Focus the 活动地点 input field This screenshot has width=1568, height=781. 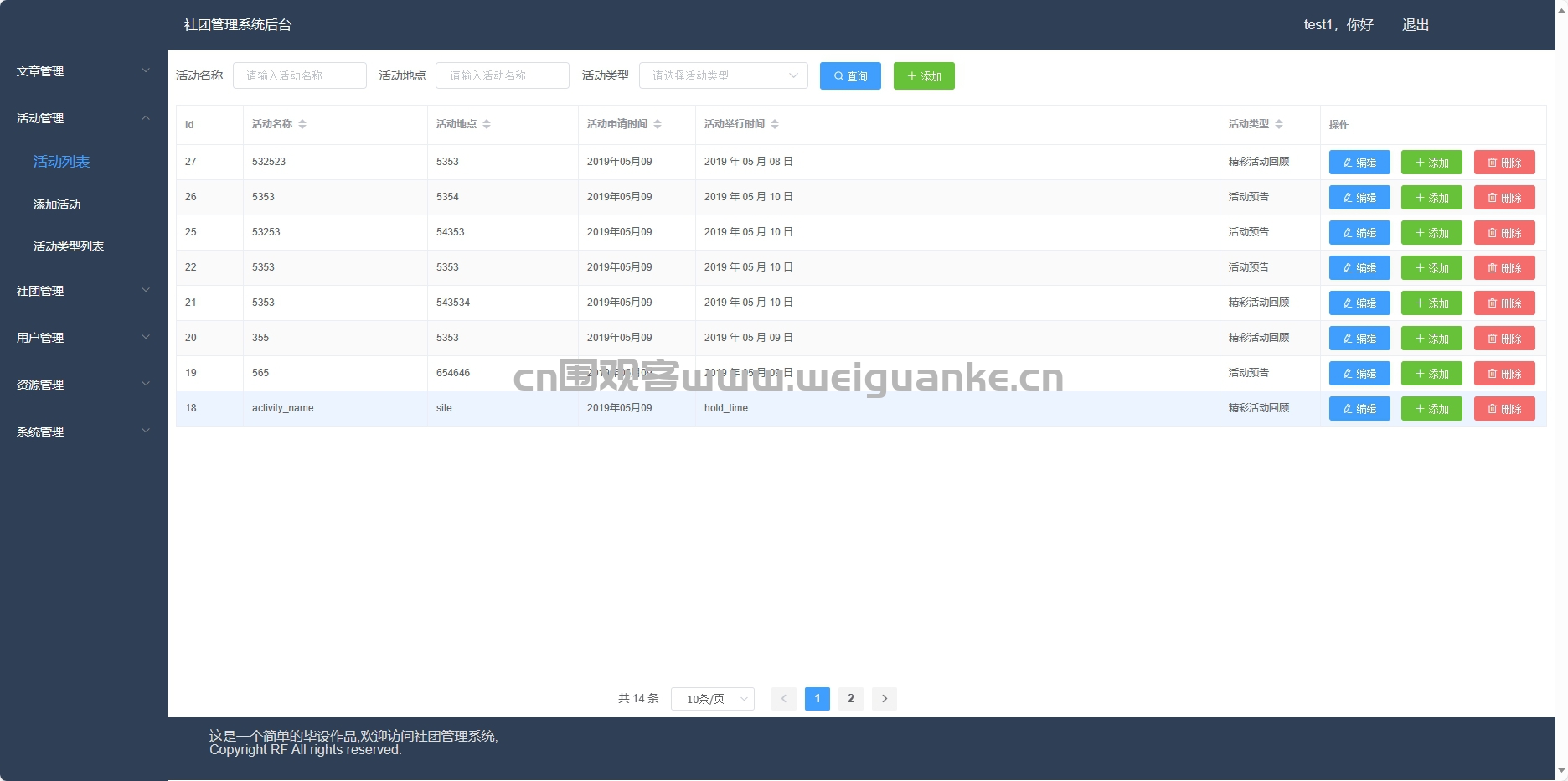503,75
